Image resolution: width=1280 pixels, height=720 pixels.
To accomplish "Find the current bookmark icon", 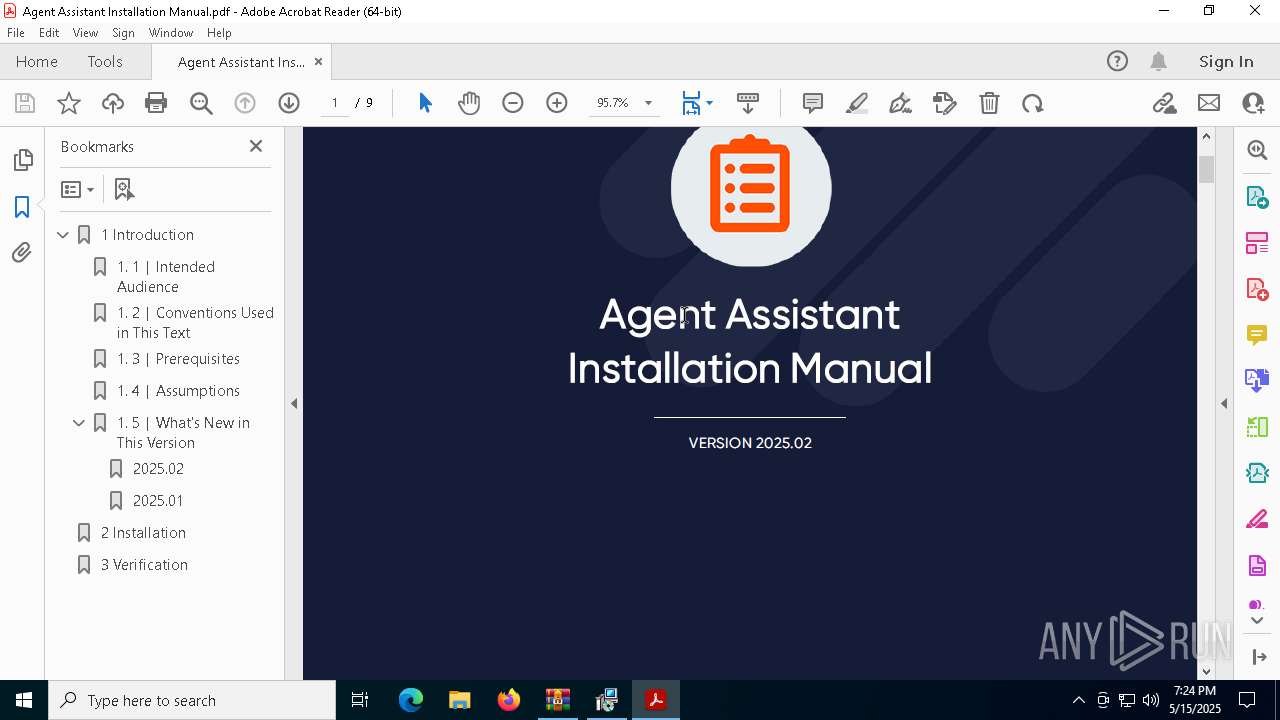I will pyautogui.click(x=124, y=189).
